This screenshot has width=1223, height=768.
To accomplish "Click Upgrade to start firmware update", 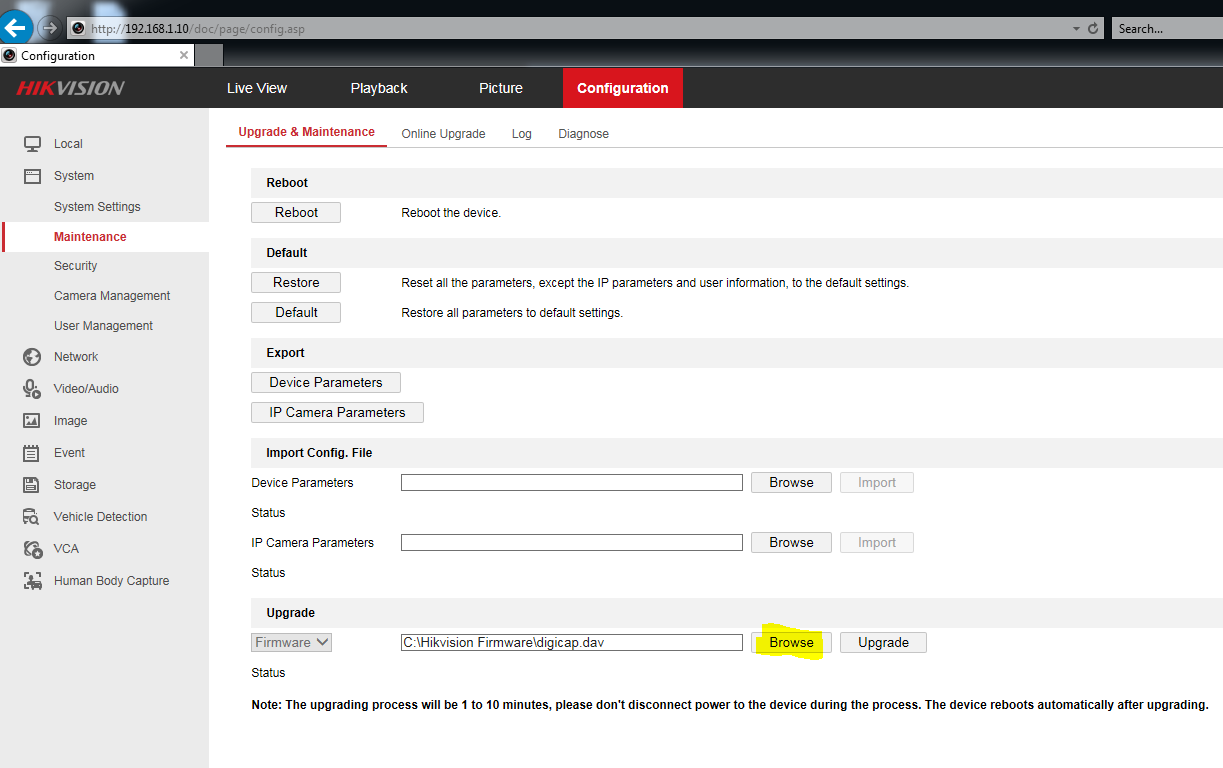I will [x=883, y=642].
